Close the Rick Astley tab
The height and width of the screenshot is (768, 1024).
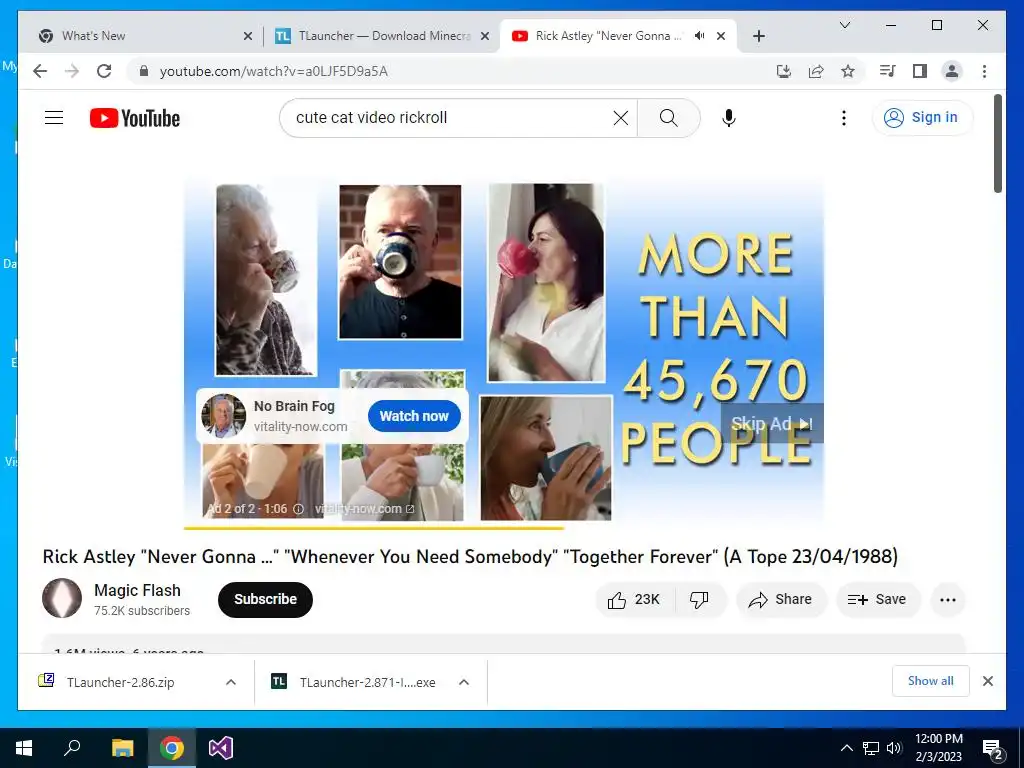[x=721, y=37]
